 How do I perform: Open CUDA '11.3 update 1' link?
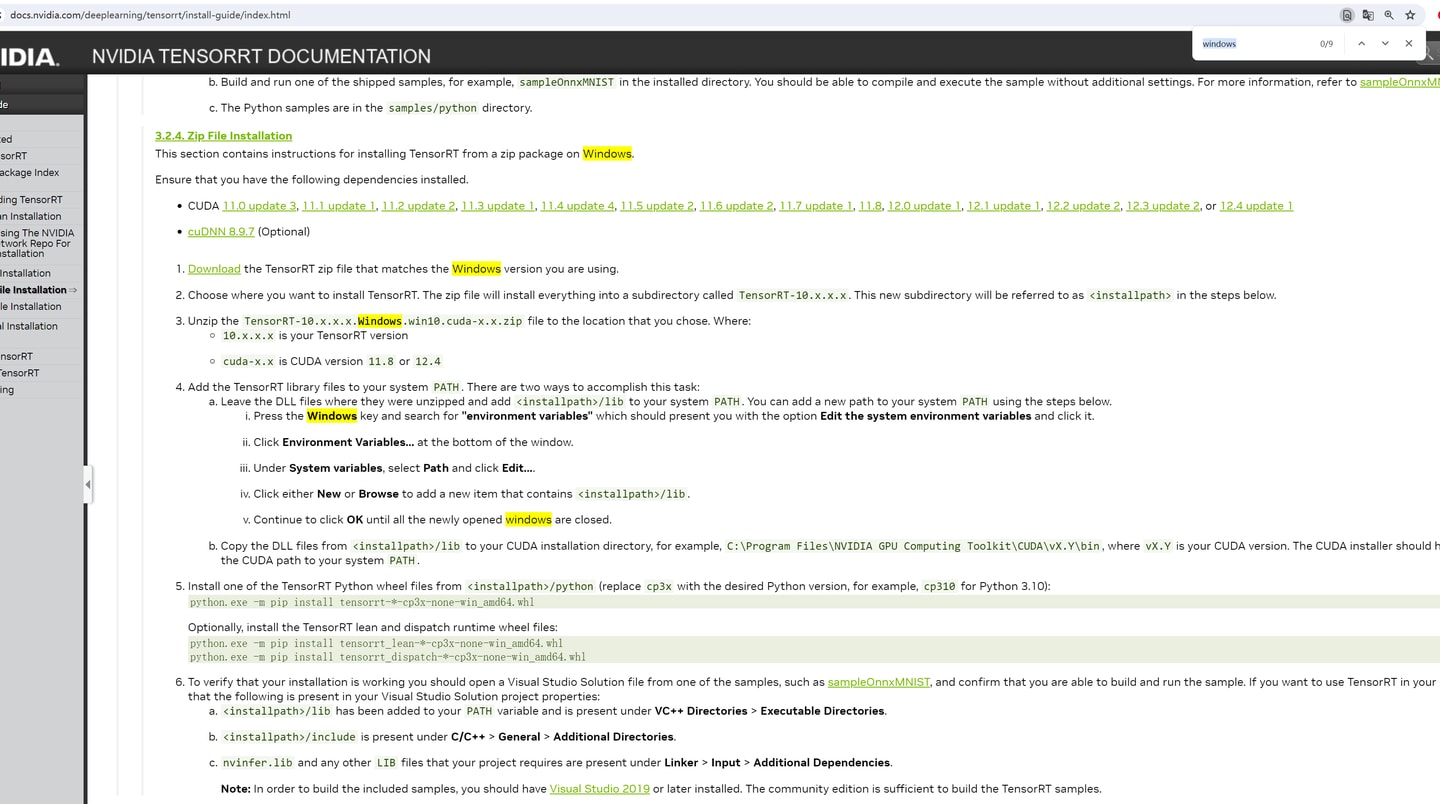[498, 206]
